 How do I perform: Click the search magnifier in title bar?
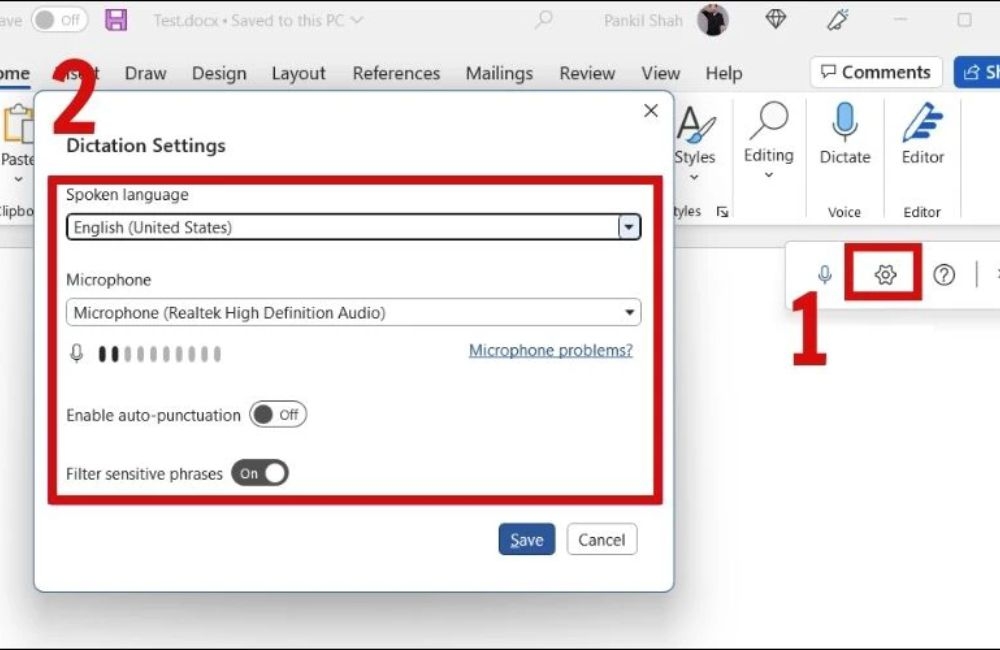click(x=543, y=20)
